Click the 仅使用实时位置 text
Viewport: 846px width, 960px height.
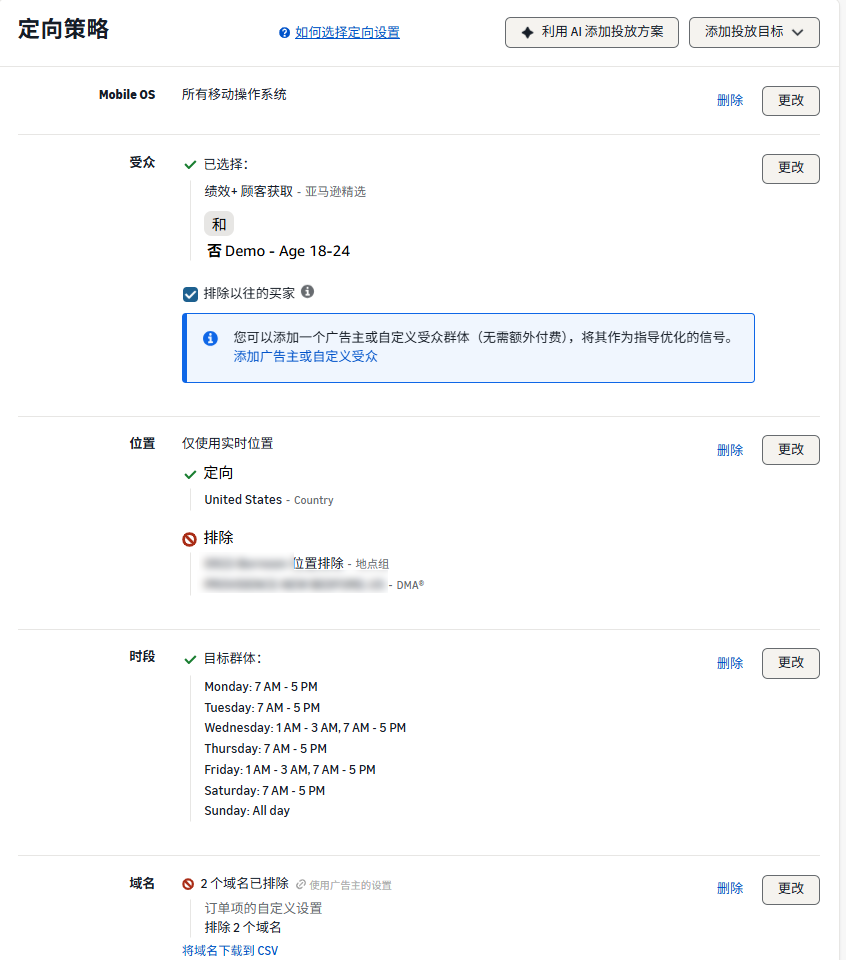tap(227, 443)
